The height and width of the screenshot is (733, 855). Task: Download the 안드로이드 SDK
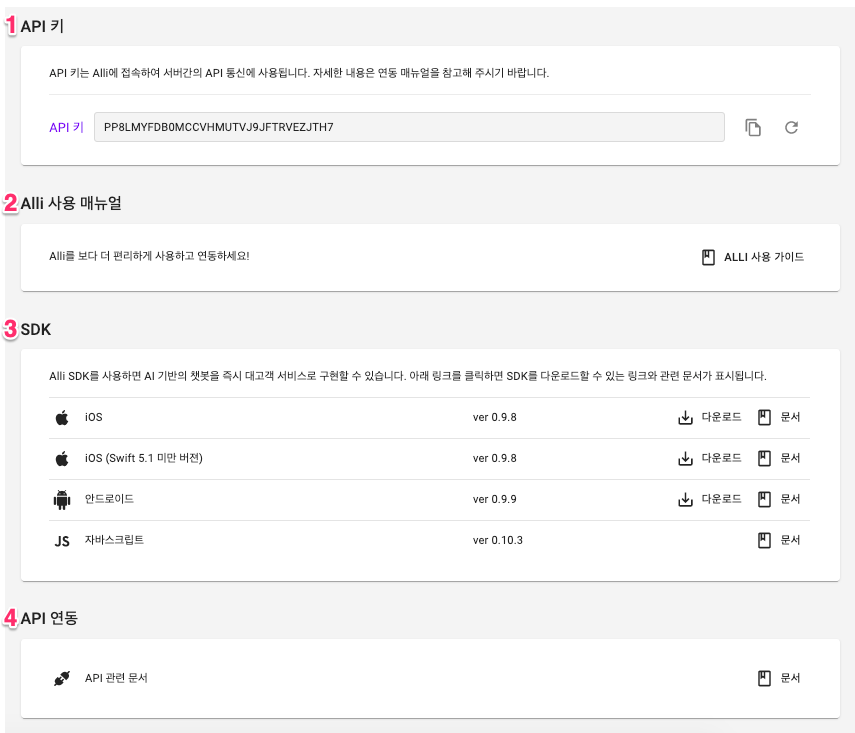pos(709,499)
